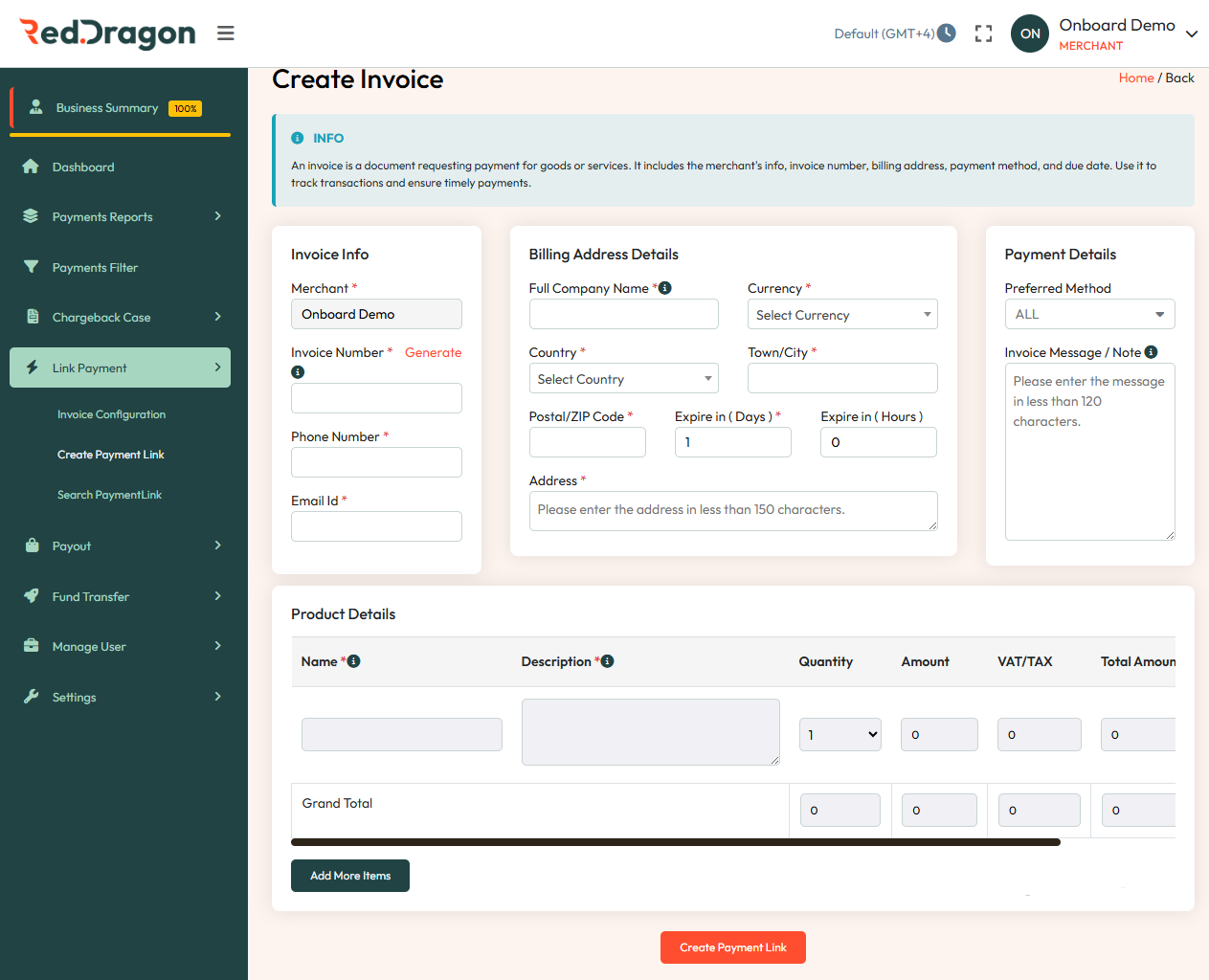Click the Payout lock icon in sidebar

pos(31,546)
